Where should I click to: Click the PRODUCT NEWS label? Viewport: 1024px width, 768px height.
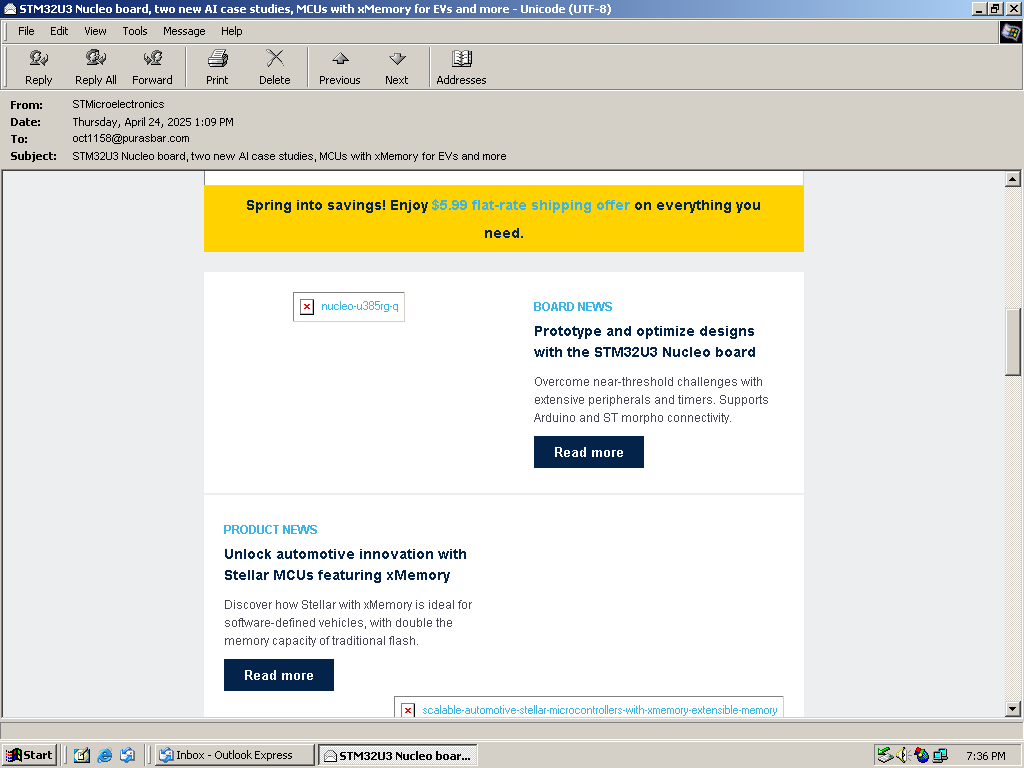[x=270, y=530]
